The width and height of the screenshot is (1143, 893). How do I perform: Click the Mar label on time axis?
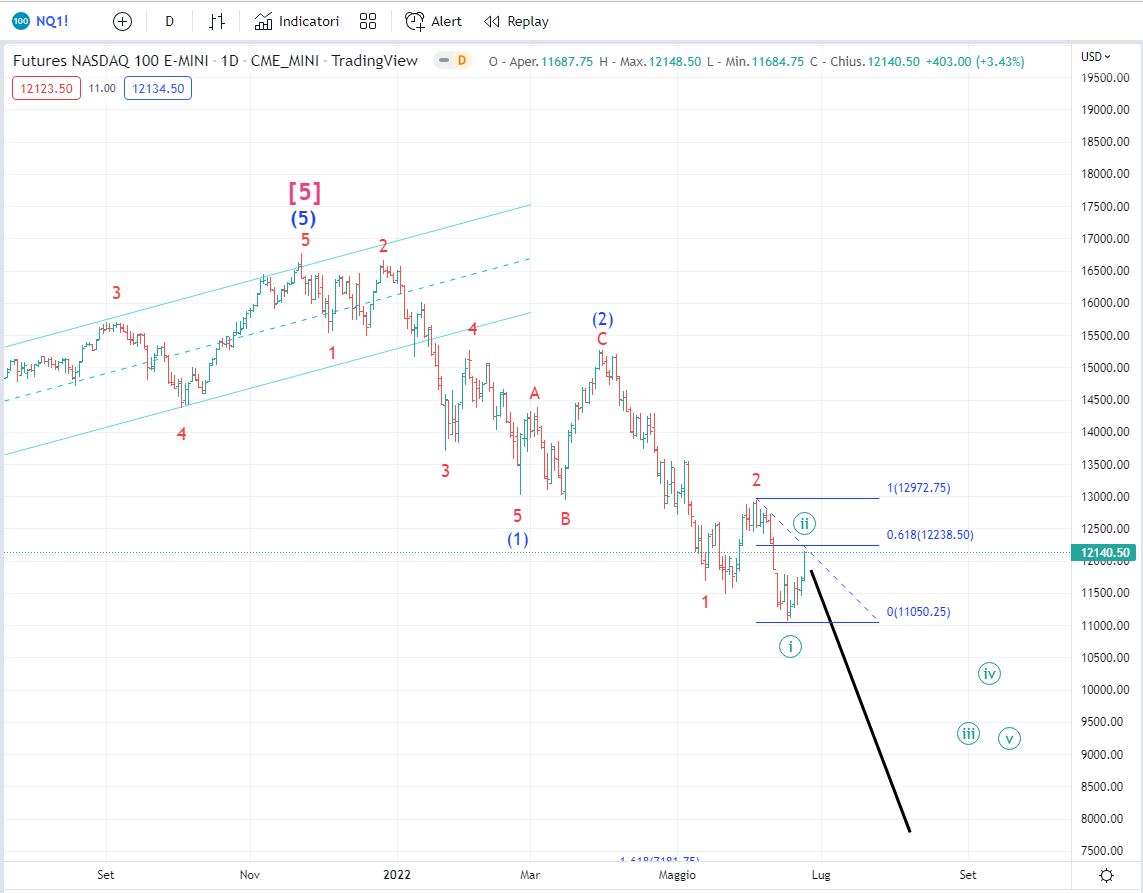pyautogui.click(x=530, y=874)
